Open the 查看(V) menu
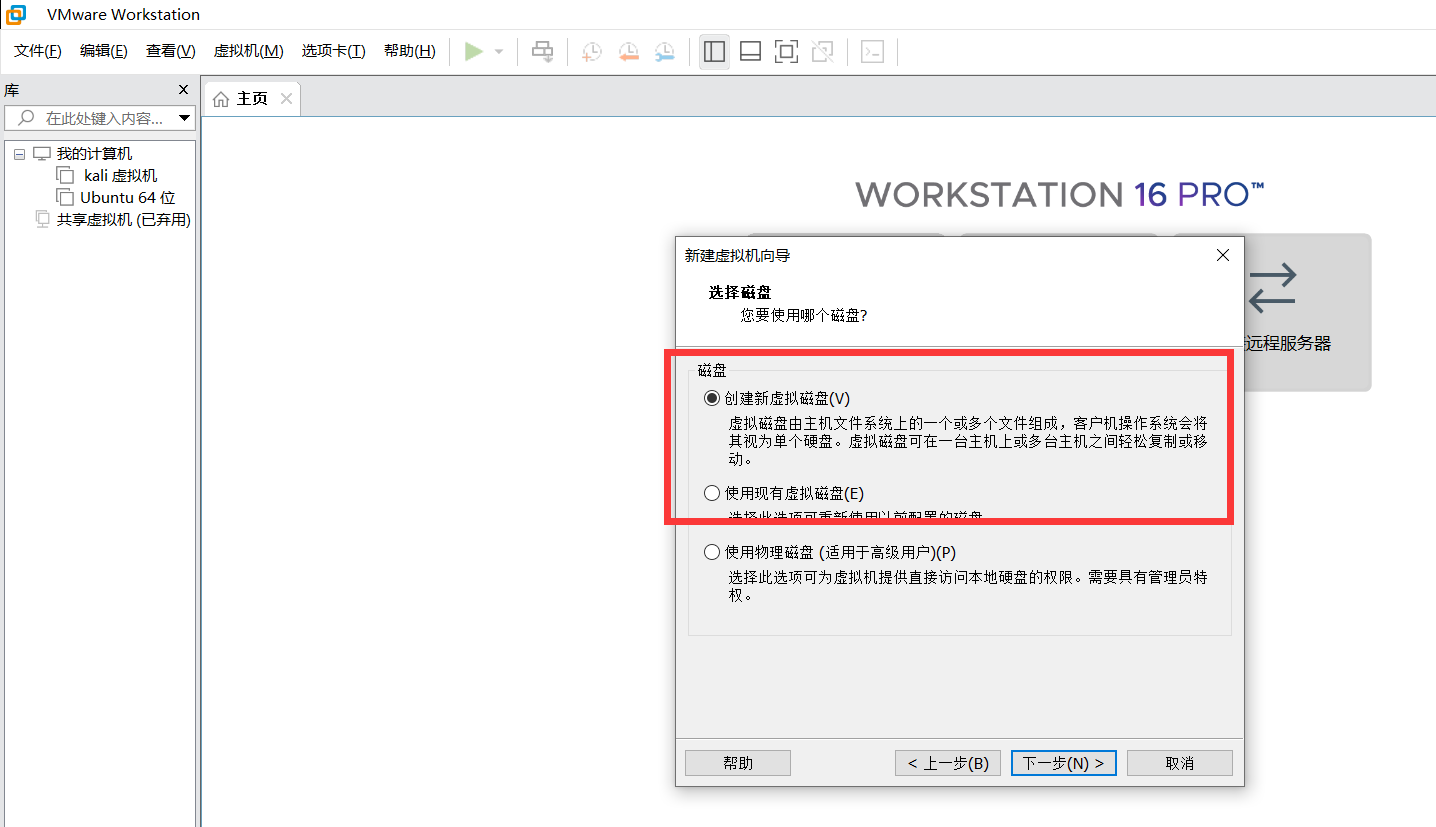 pyautogui.click(x=171, y=51)
